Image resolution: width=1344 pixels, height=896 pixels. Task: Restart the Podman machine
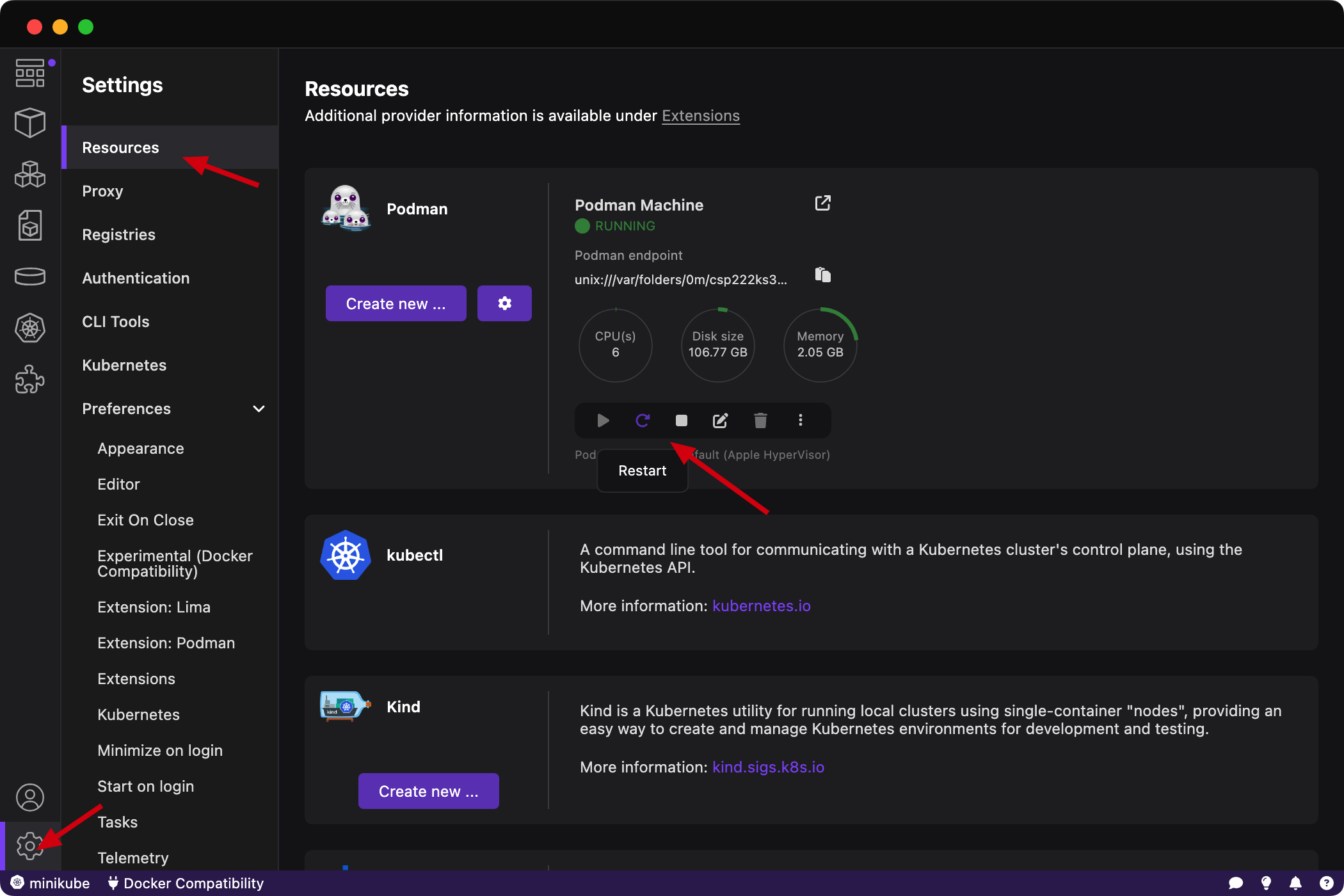[x=643, y=420]
